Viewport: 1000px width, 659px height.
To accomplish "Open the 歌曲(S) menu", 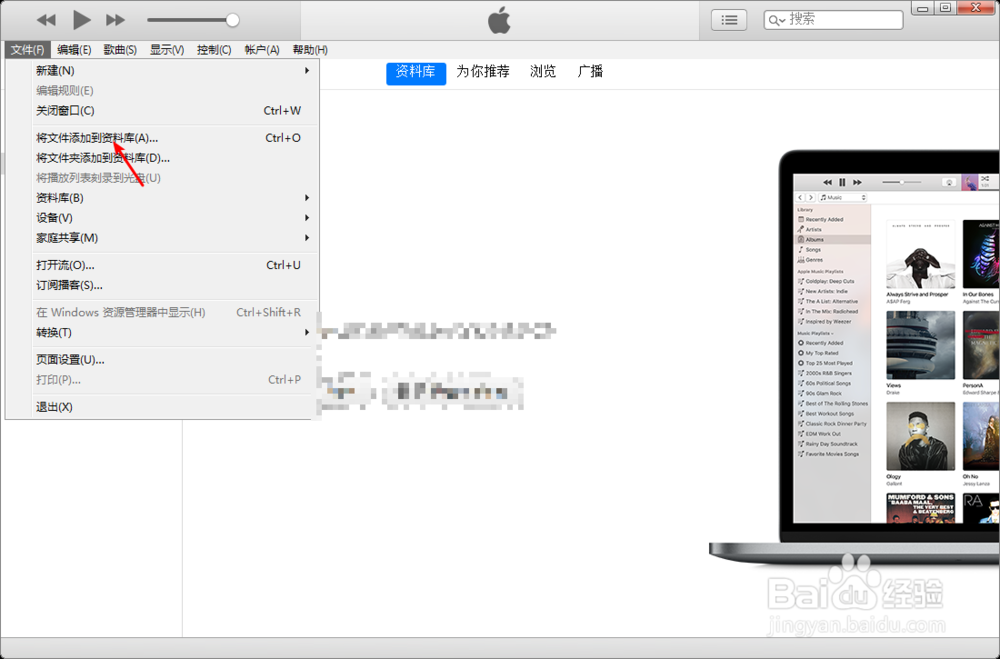I will (x=120, y=50).
